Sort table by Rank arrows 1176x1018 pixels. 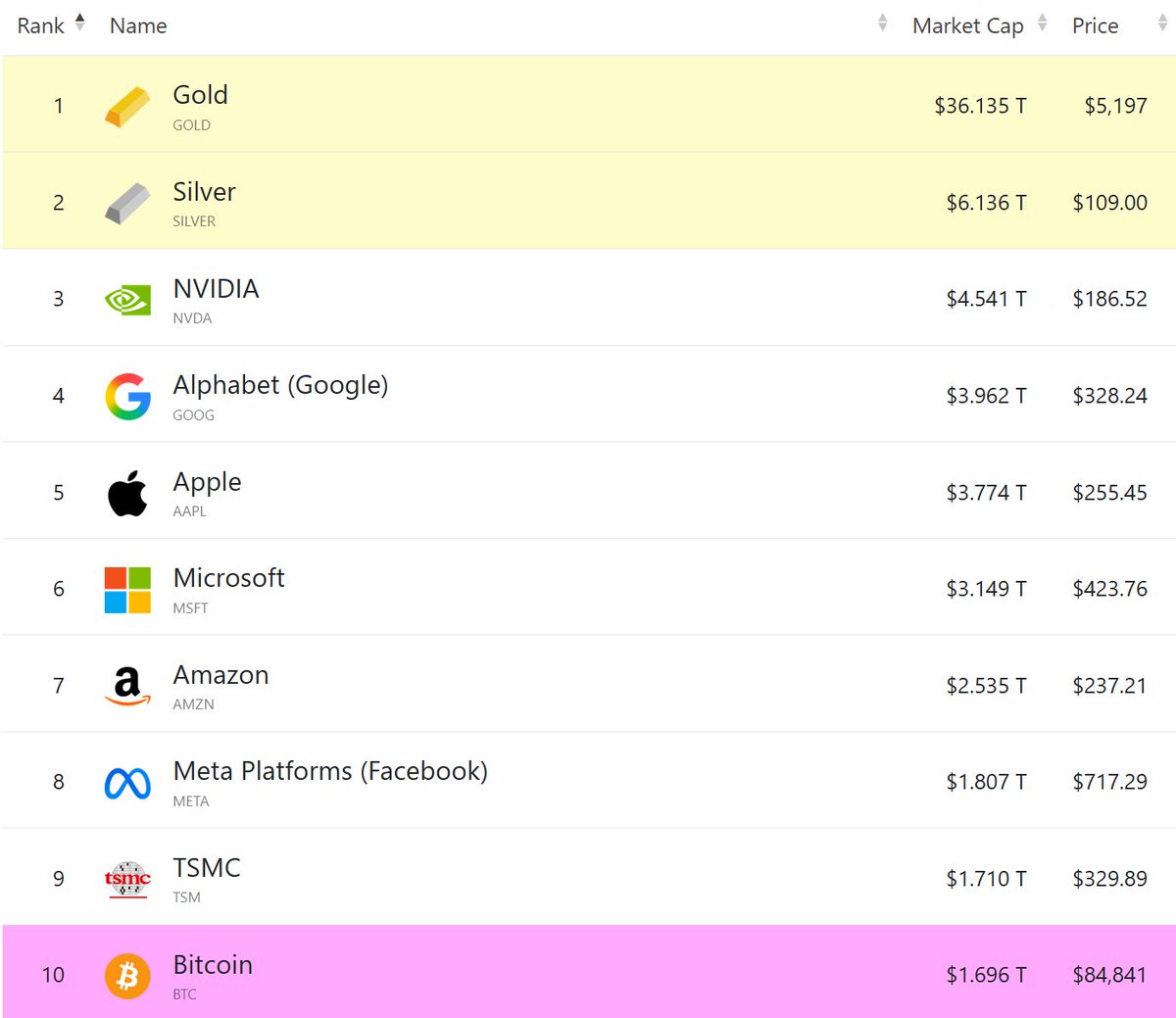80,23
